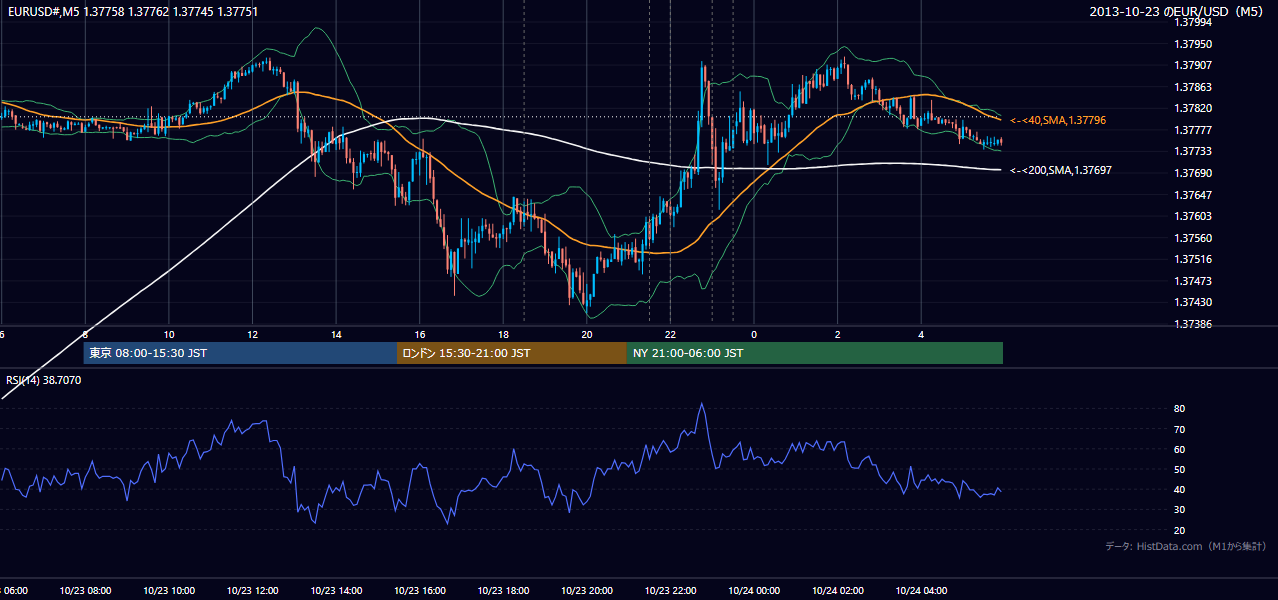Click the RSI scale value 20
Viewport: 1278px width, 600px height.
click(x=1179, y=530)
